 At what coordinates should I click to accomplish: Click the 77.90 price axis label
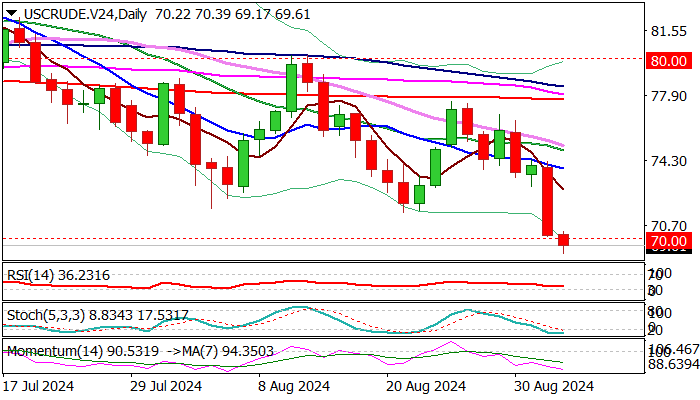click(x=669, y=97)
